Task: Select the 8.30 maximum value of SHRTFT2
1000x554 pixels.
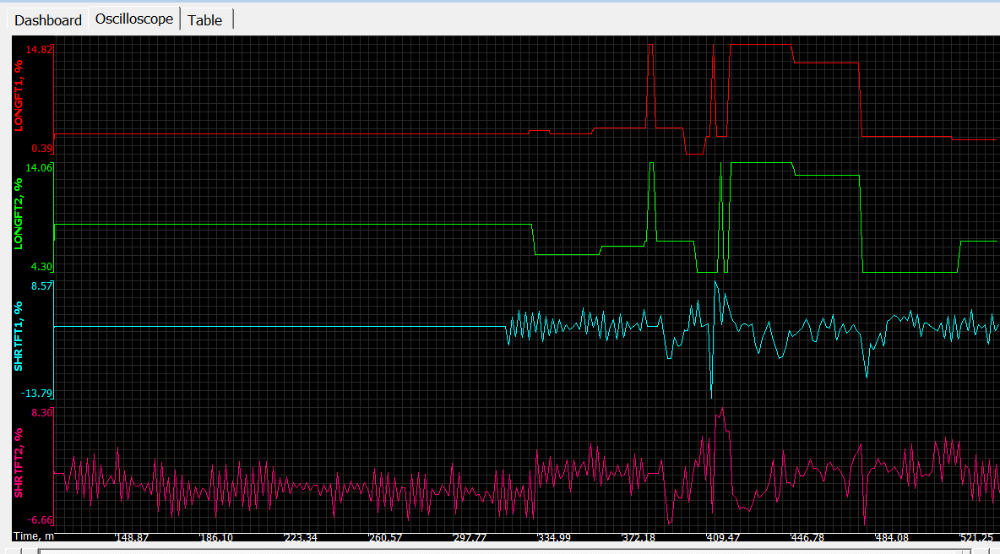Action: click(x=42, y=412)
